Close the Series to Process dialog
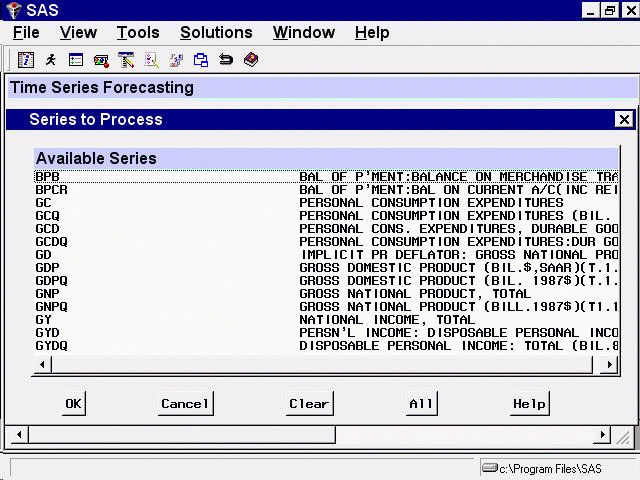The height and width of the screenshot is (480, 640). tap(624, 120)
